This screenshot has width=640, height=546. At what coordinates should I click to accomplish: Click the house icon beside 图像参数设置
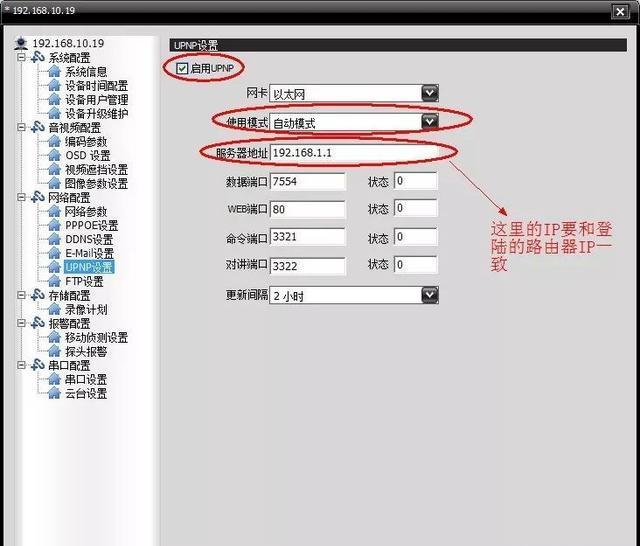54,183
